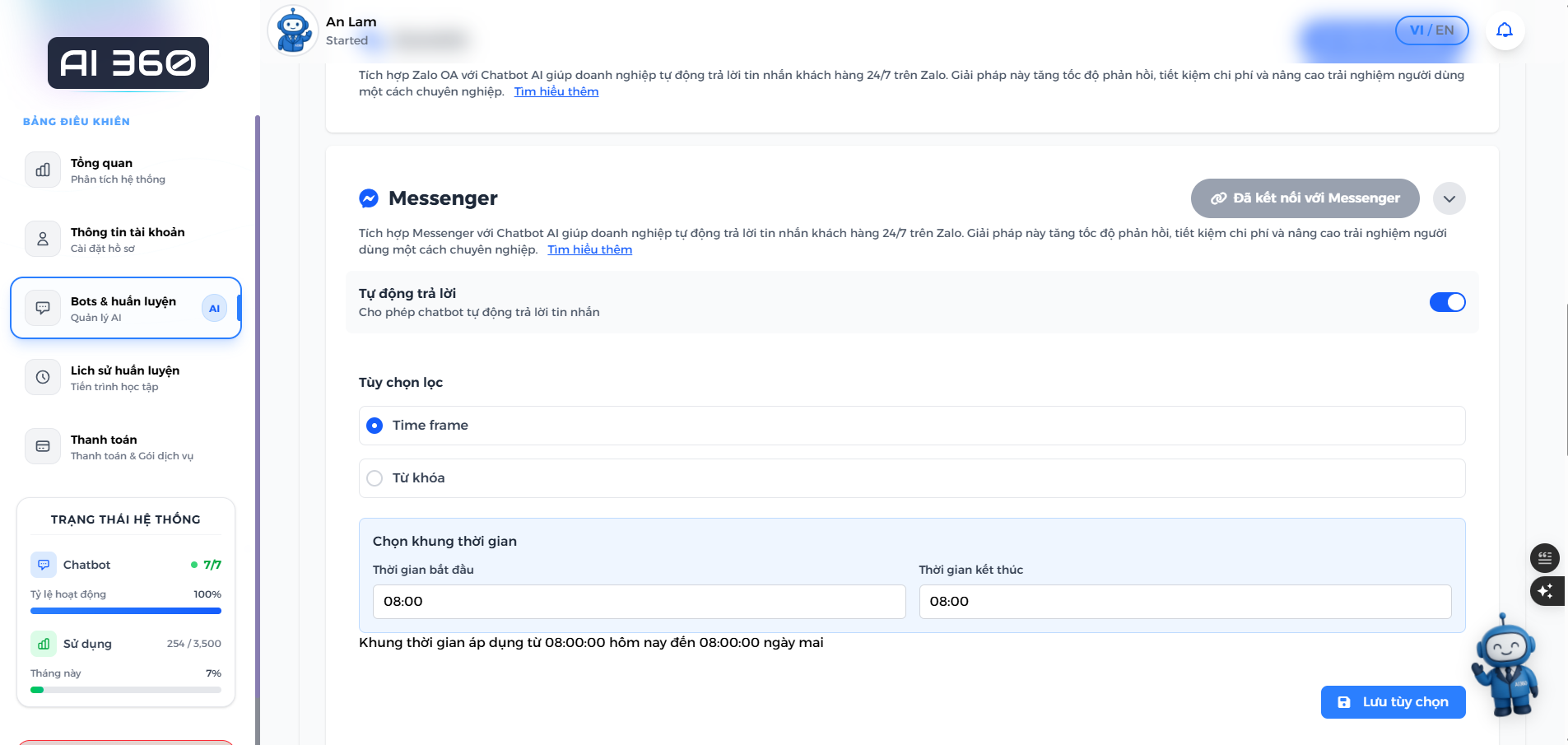Open the floating quotes widget icon
Screen dimensions: 1568x745
click(1545, 558)
